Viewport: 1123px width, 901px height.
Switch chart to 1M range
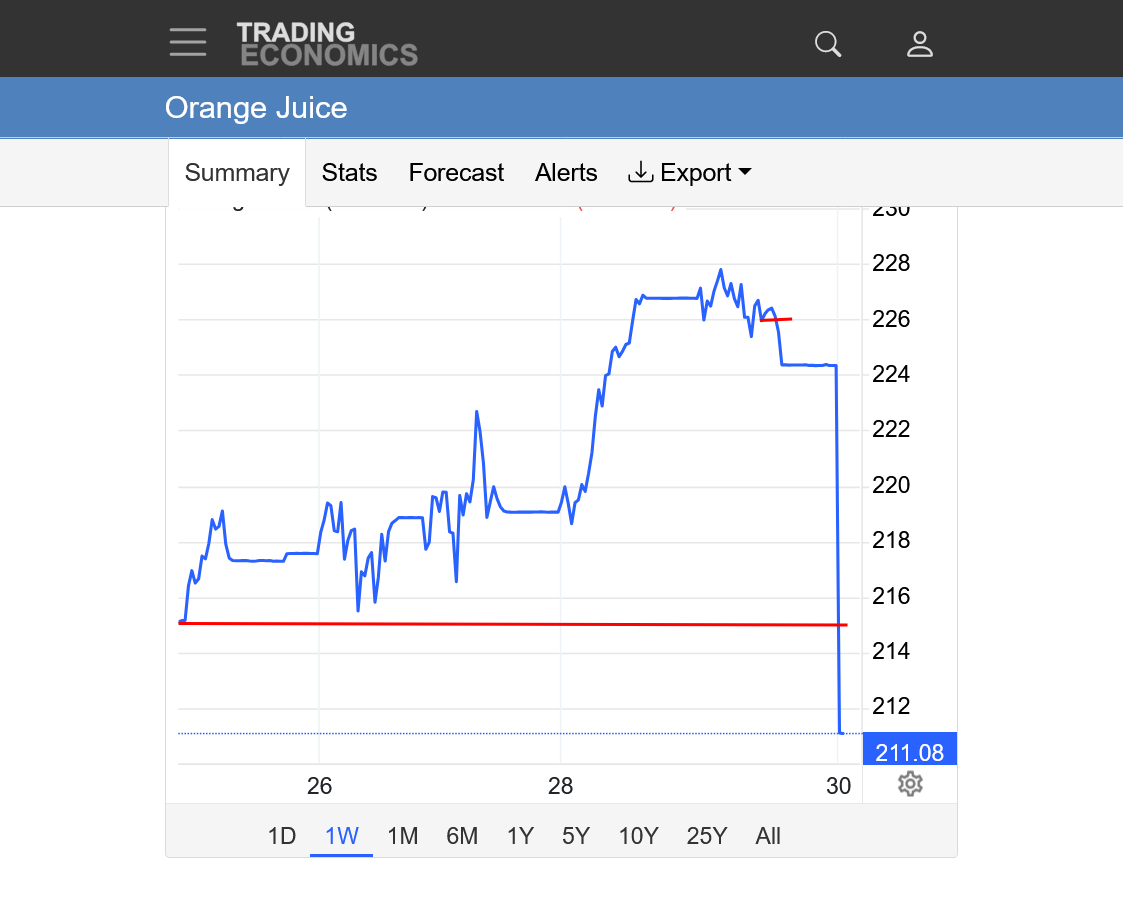pyautogui.click(x=402, y=836)
